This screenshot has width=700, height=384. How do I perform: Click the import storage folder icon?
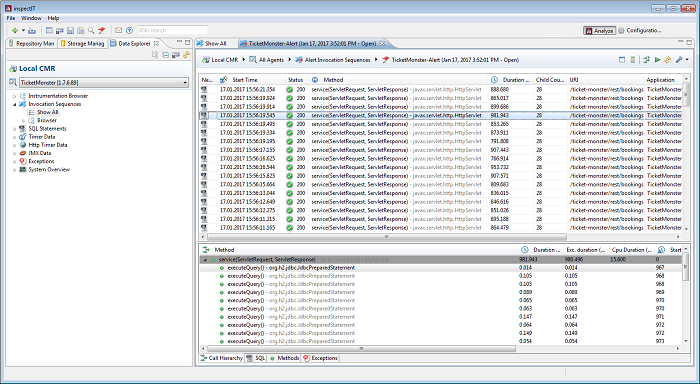(x=32, y=30)
